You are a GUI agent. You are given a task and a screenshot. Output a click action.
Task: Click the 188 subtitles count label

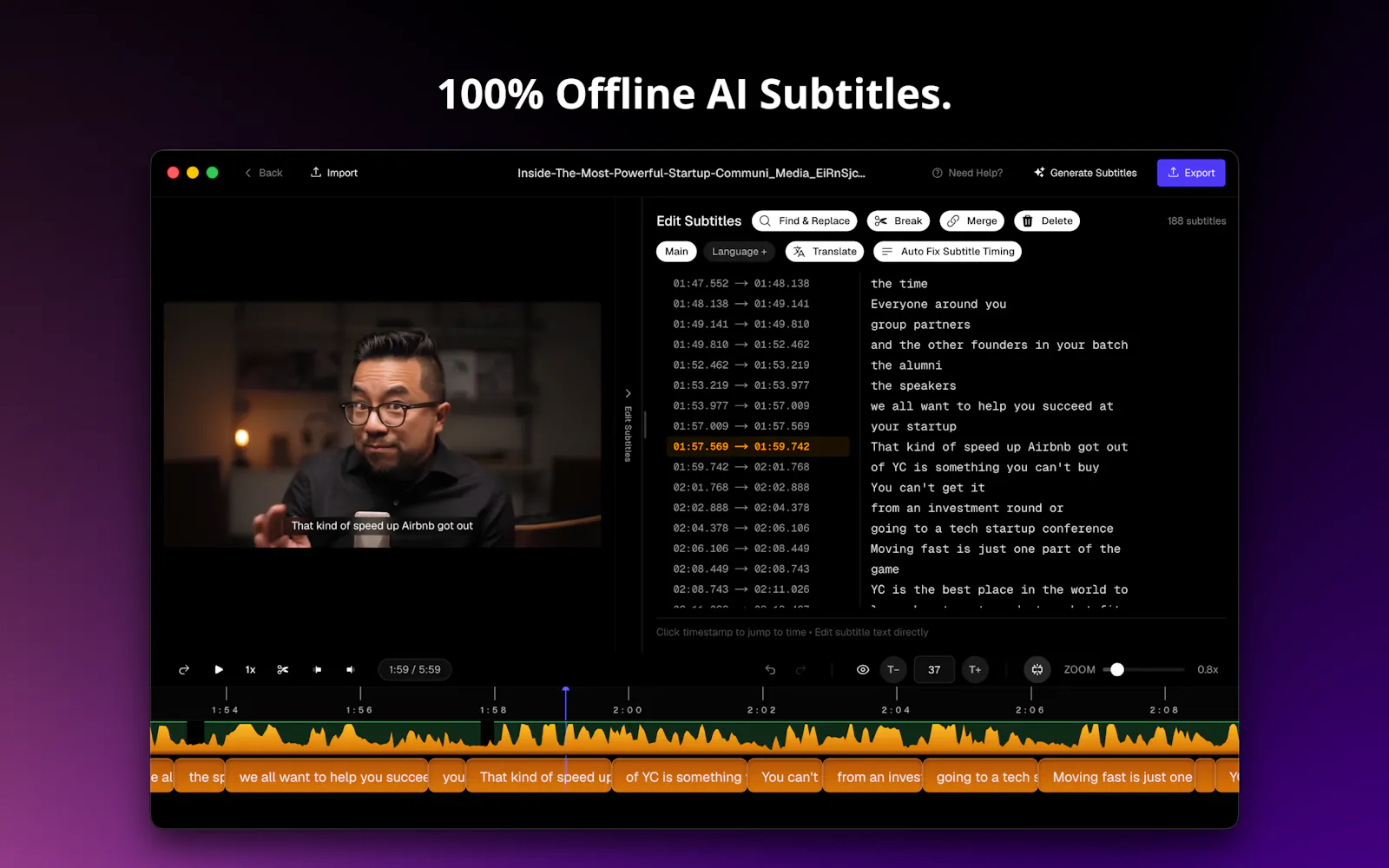point(1196,220)
